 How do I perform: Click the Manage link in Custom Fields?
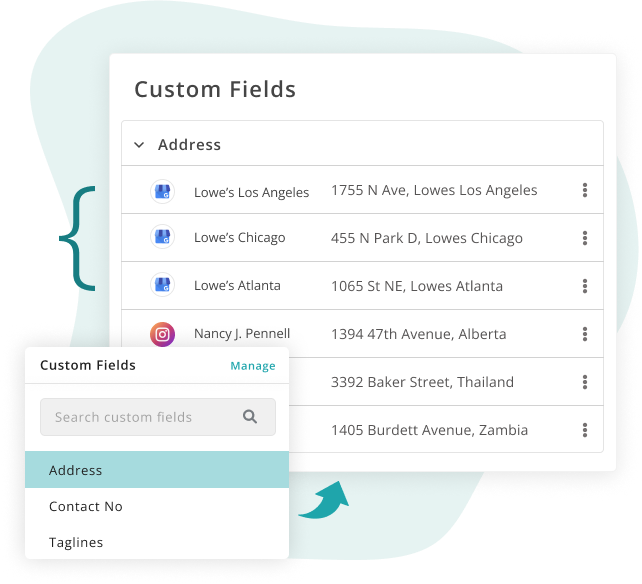[253, 366]
